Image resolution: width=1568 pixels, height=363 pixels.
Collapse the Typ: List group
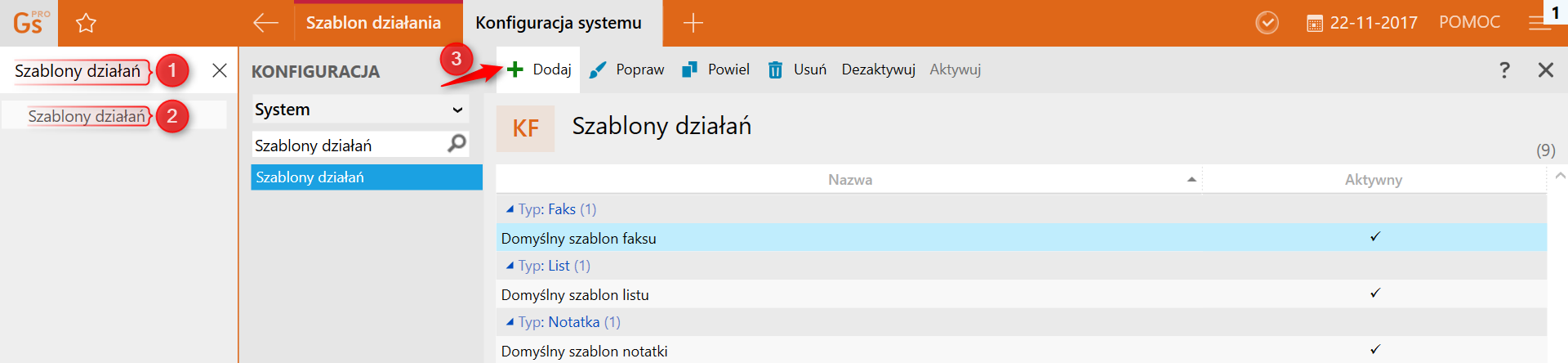point(510,266)
